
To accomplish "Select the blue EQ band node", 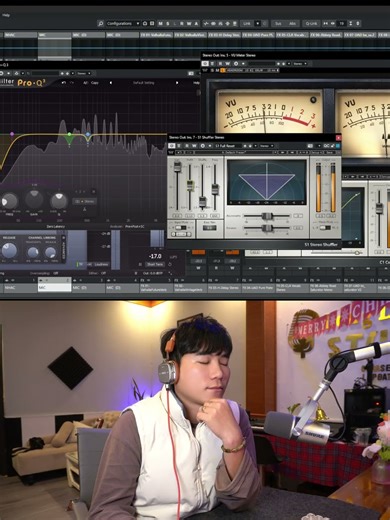I will point(88,134).
